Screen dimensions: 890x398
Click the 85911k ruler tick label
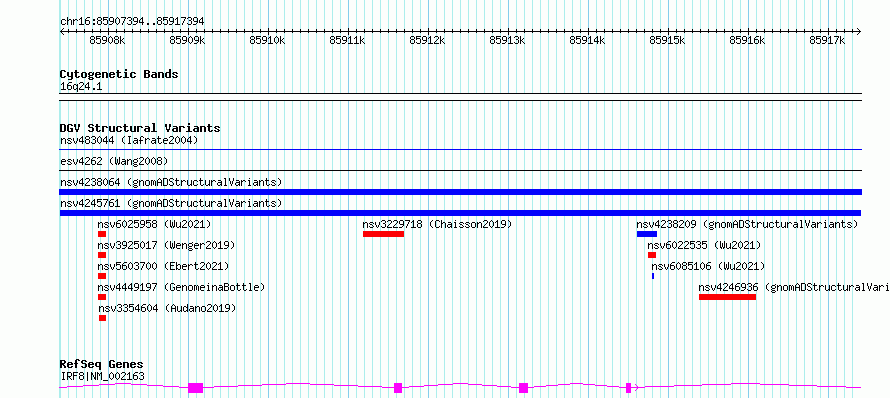pos(347,40)
